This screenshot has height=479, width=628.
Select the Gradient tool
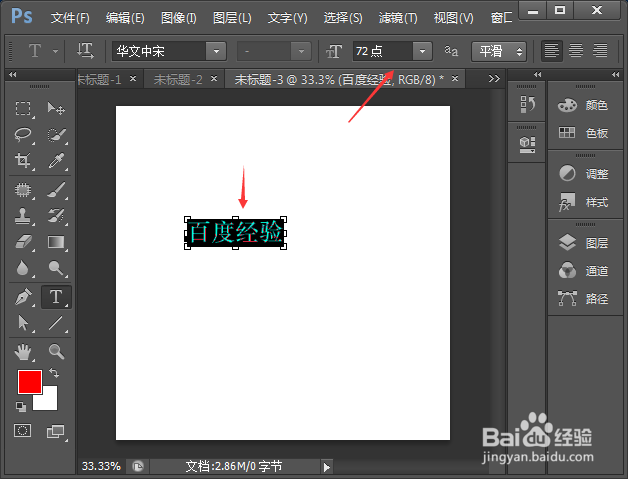coord(56,242)
